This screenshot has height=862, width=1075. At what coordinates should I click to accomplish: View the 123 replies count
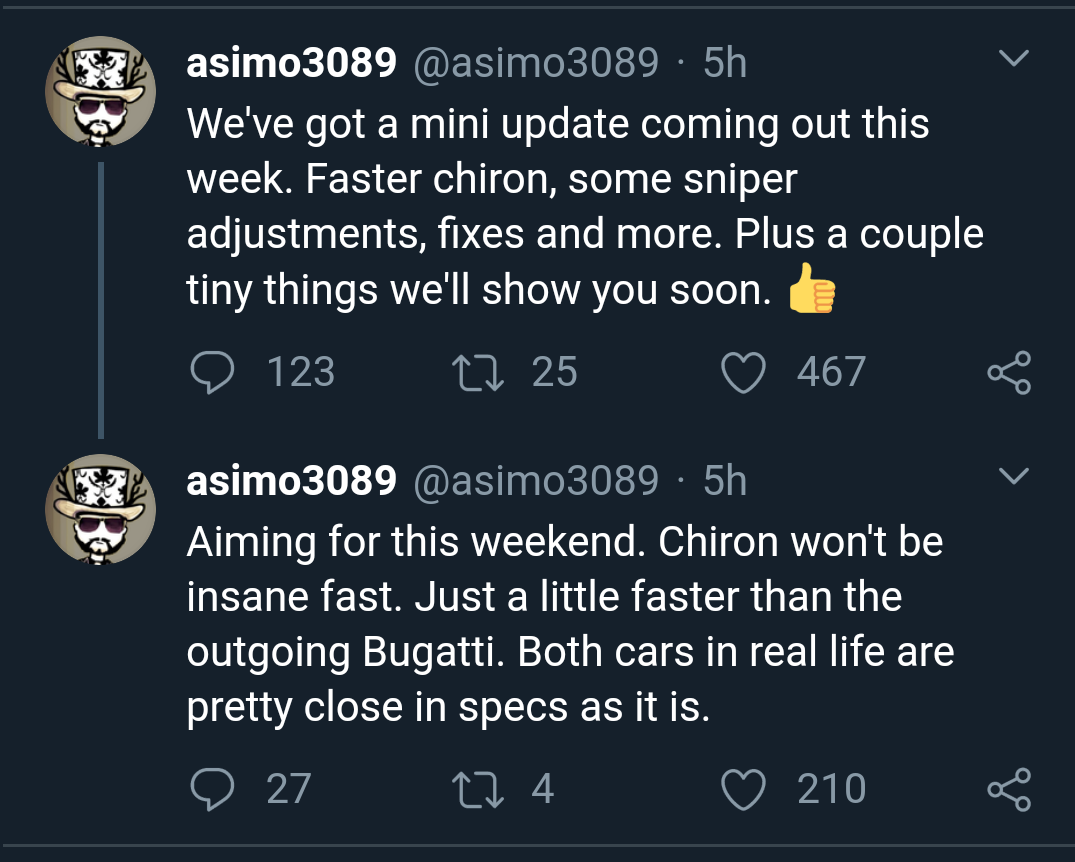301,372
